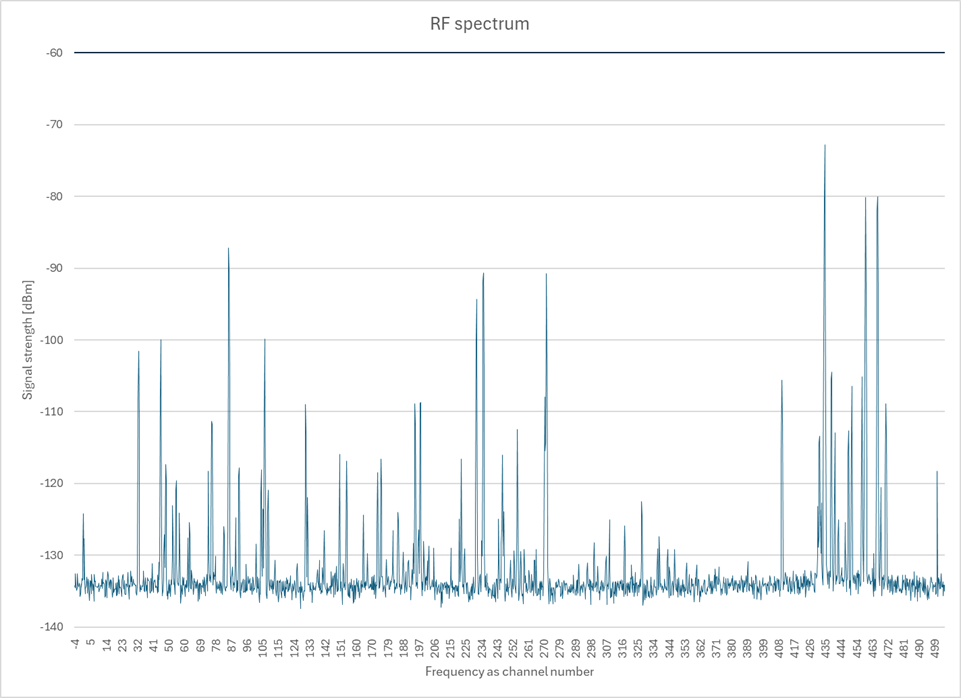
Task: Select channel label 32 on the horizontal axis
Action: (x=139, y=645)
